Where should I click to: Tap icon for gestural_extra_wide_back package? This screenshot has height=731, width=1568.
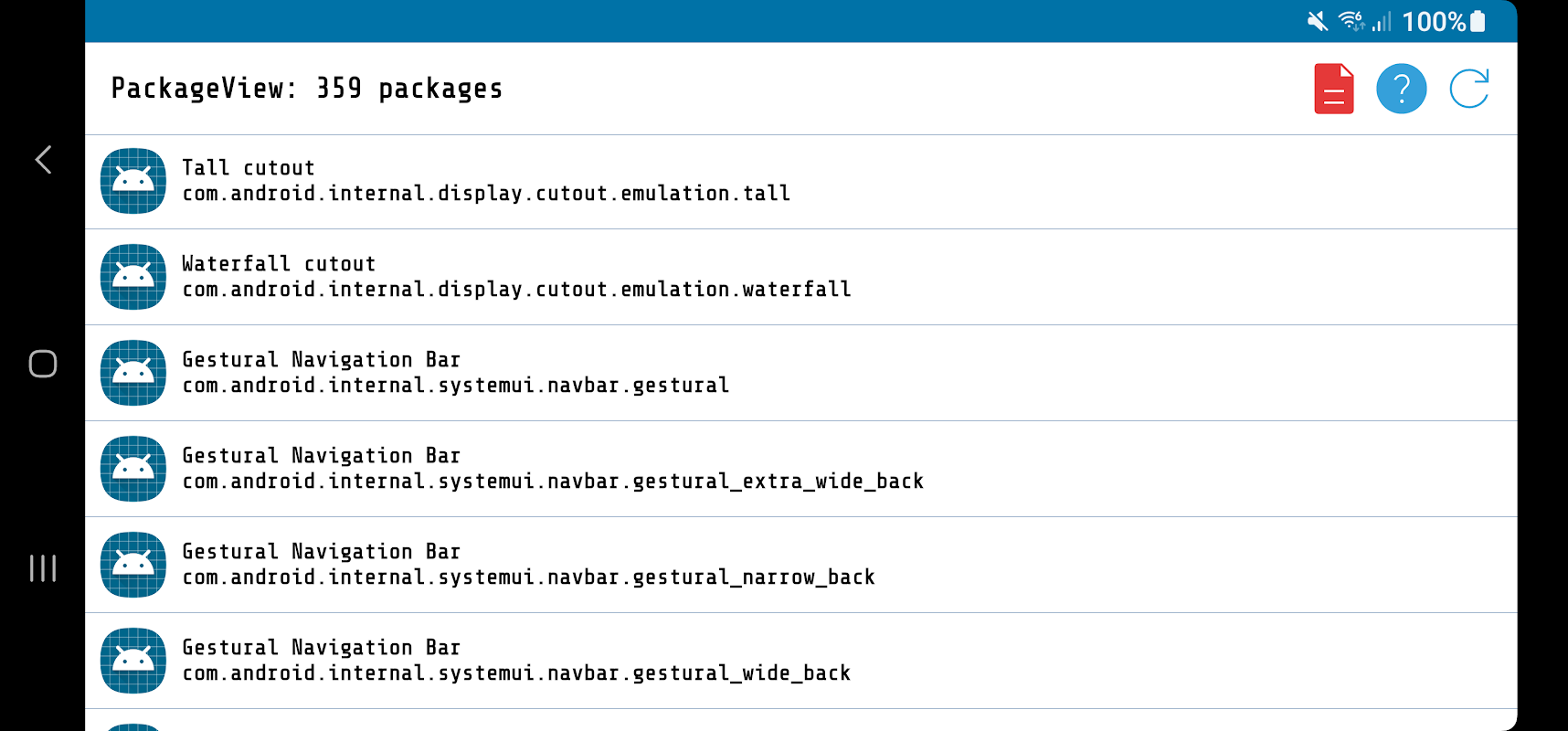[x=133, y=469]
